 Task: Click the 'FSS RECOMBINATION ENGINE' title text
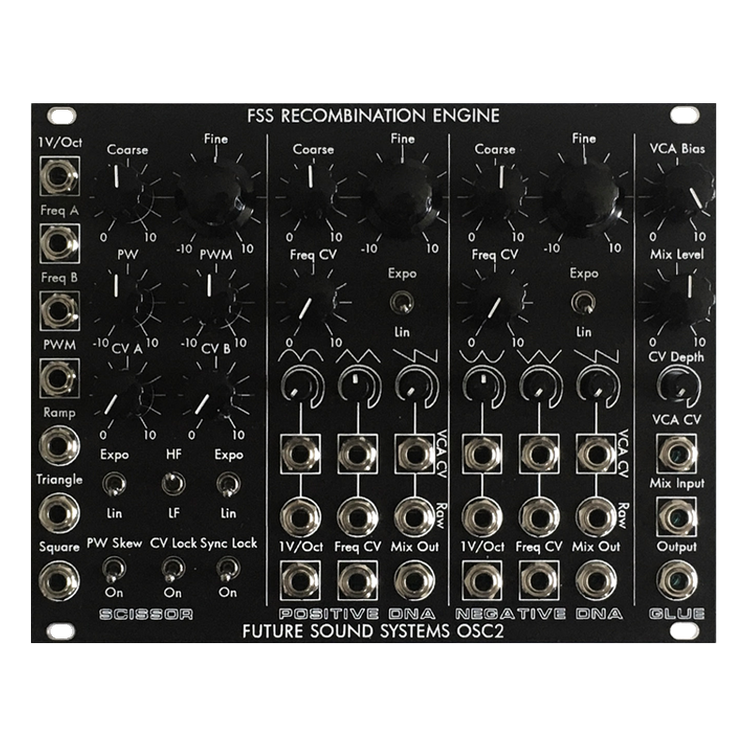pos(373,116)
